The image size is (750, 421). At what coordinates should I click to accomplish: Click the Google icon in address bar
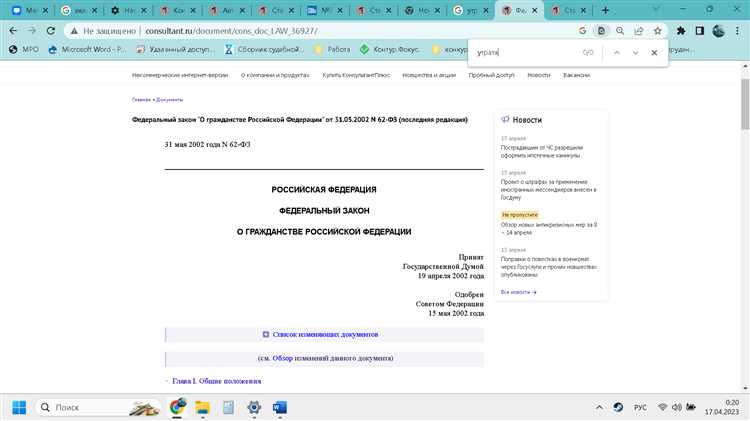click(582, 31)
